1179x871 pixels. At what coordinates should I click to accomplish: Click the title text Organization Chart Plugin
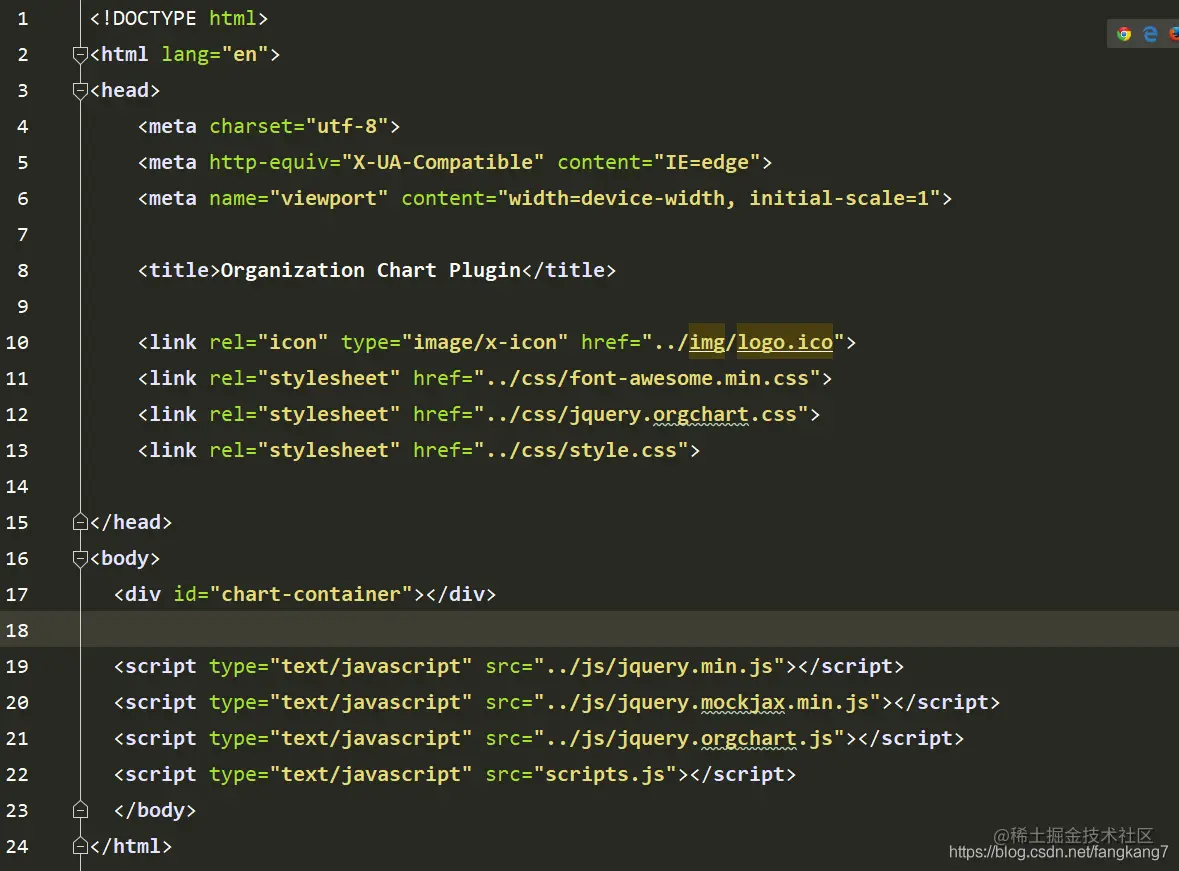[x=371, y=270]
